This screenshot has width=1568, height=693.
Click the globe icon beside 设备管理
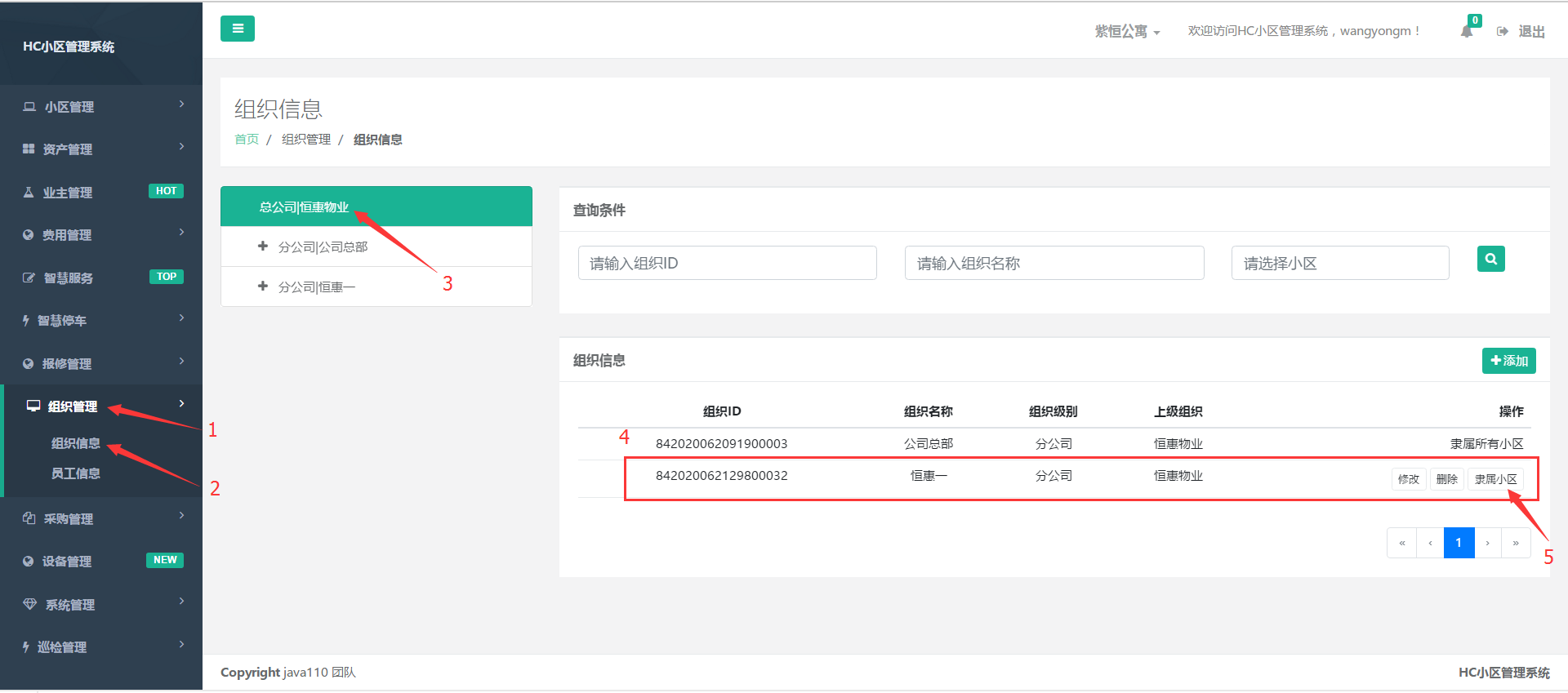pos(29,562)
